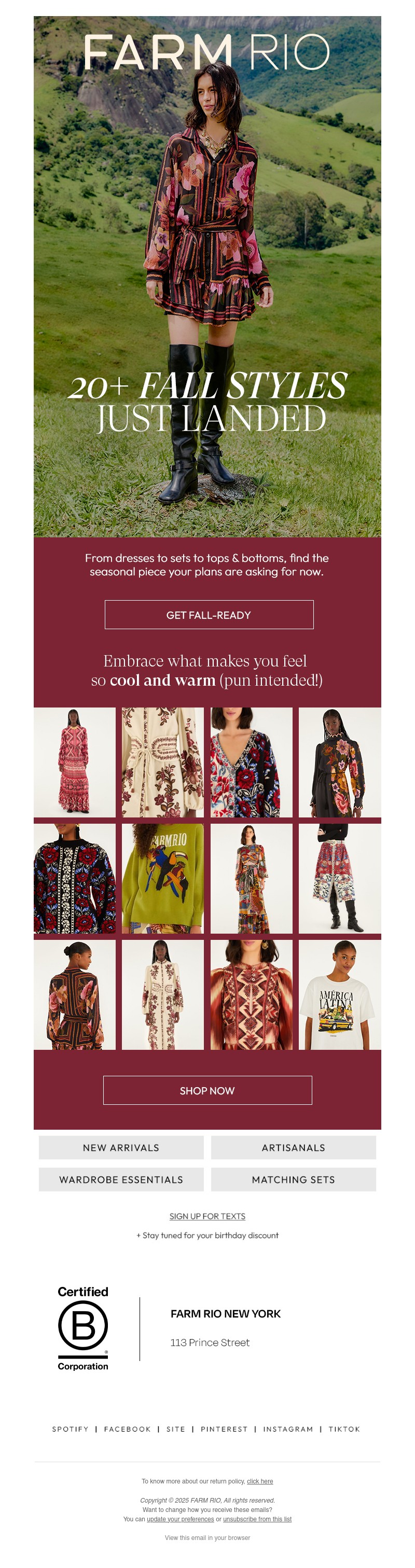This screenshot has width=415, height=1568.
Task: Click the FARM RIO logo at top
Action: click(207, 52)
